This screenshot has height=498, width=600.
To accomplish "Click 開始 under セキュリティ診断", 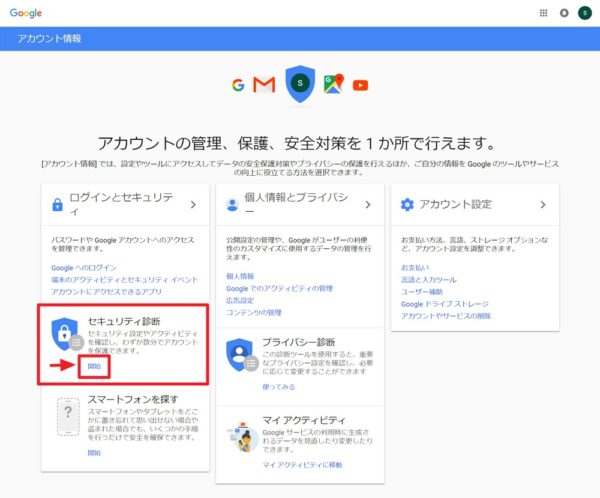I will pos(94,366).
